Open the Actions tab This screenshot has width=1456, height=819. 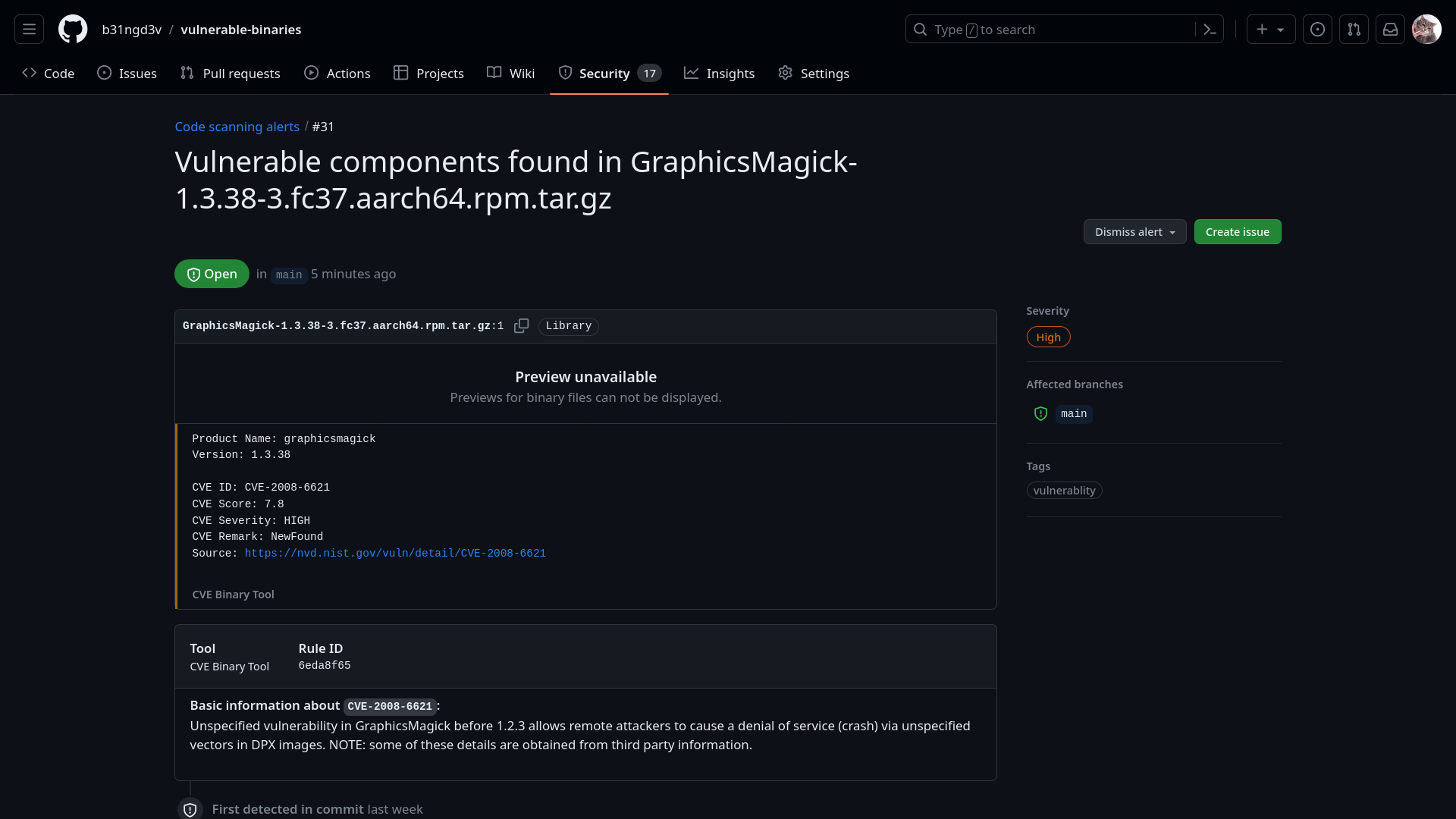click(x=337, y=74)
